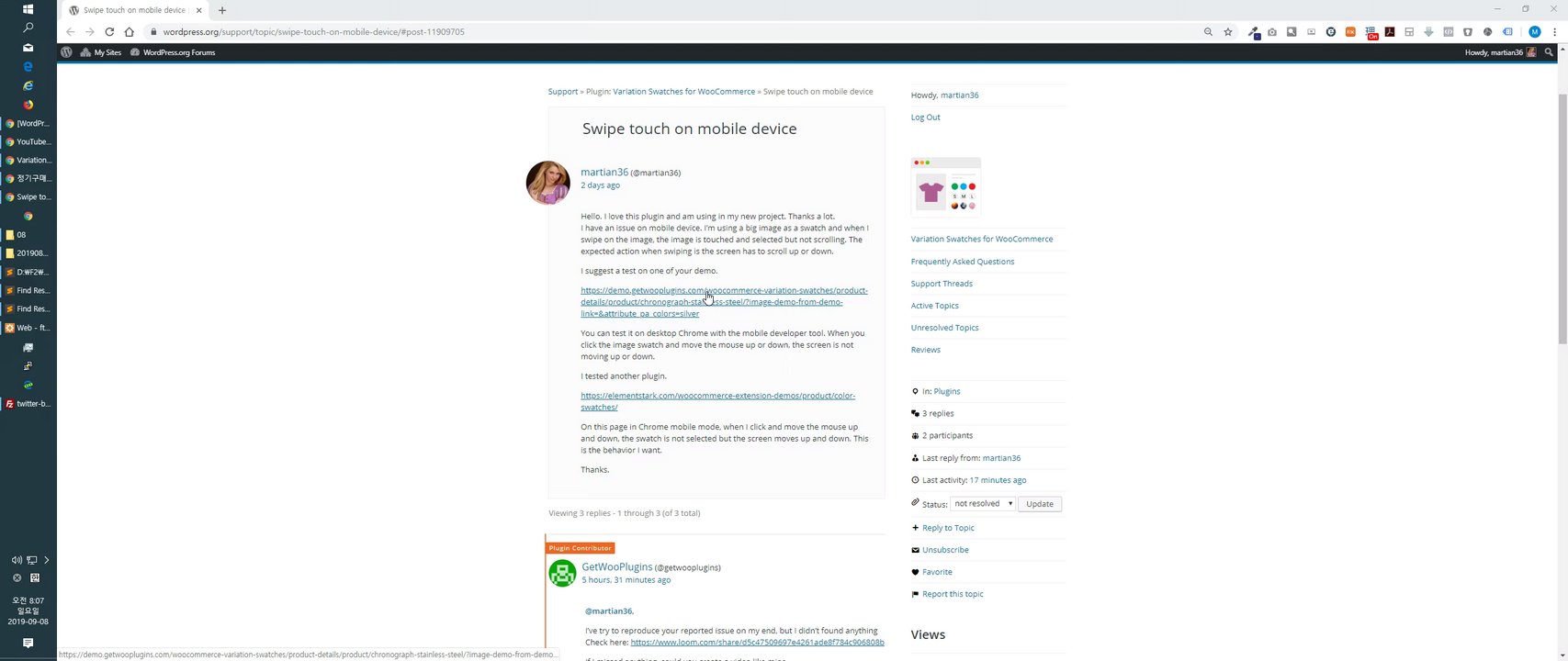The width and height of the screenshot is (1568, 661).
Task: Open the camera screenshot extension
Action: pos(1272,32)
